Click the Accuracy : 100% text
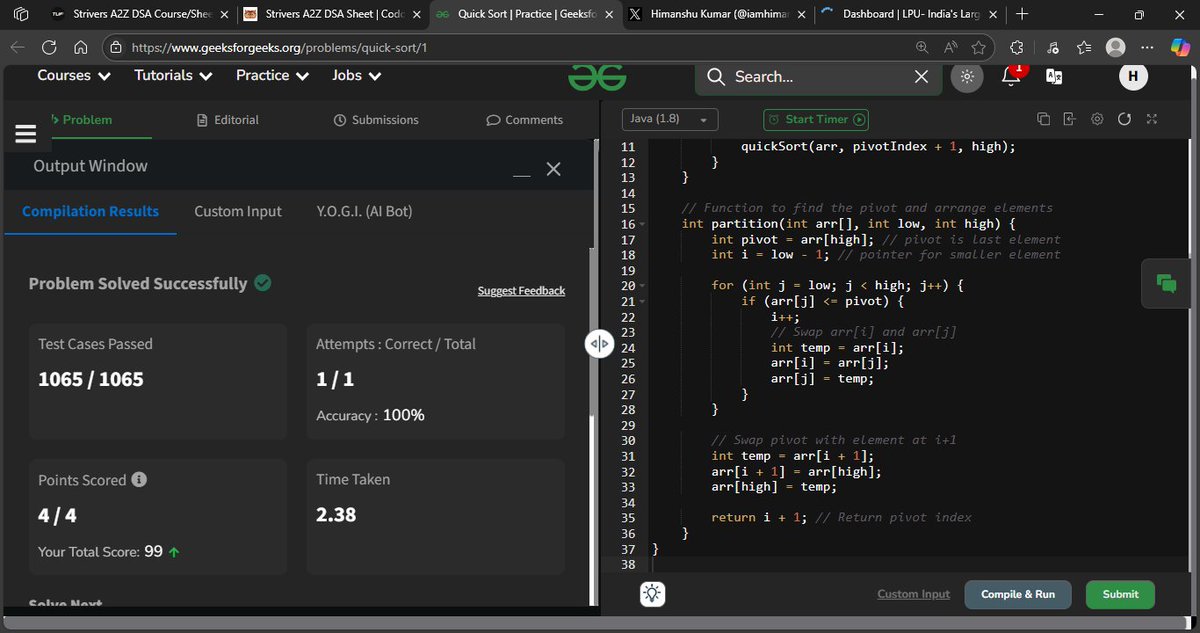Viewport: 1200px width, 633px height. coord(370,414)
